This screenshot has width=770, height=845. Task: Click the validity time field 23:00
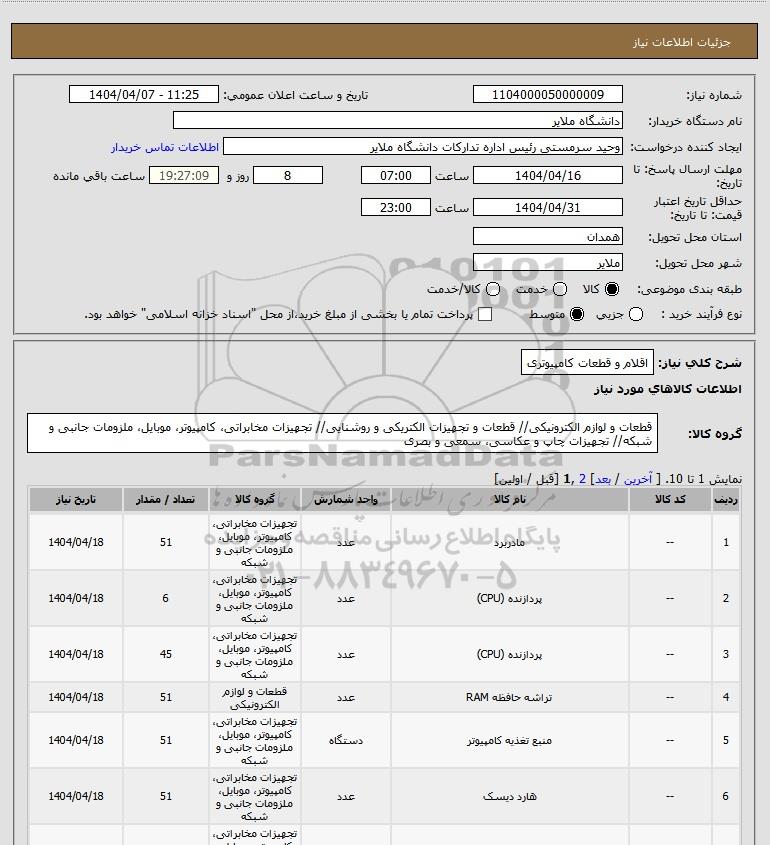(396, 207)
